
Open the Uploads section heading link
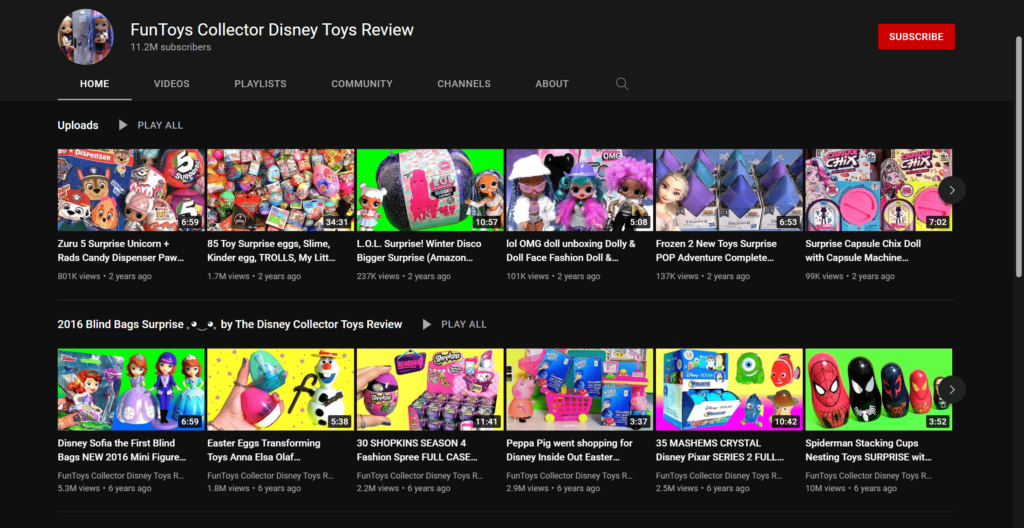[78, 125]
